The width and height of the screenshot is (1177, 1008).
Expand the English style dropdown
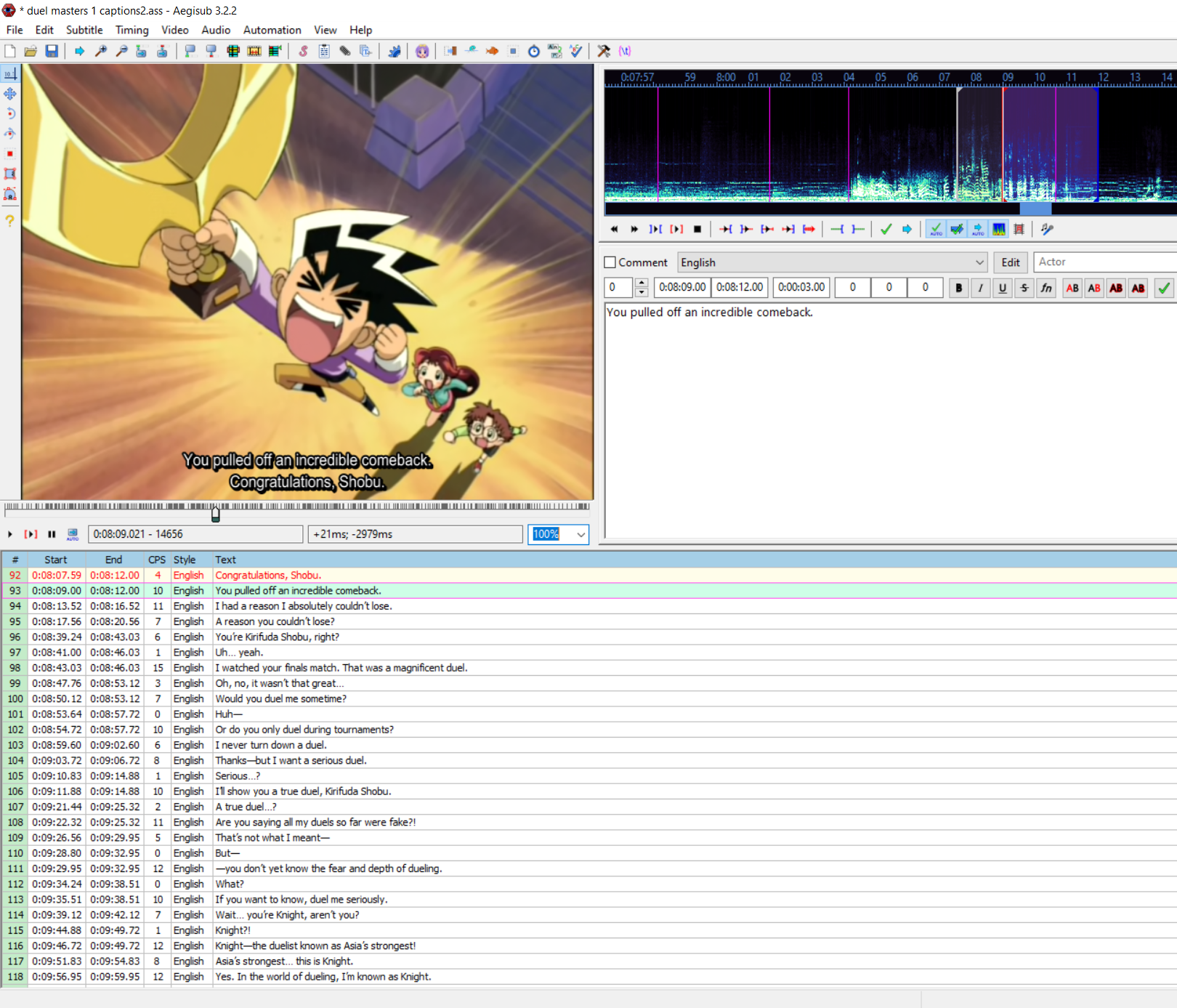[x=979, y=262]
